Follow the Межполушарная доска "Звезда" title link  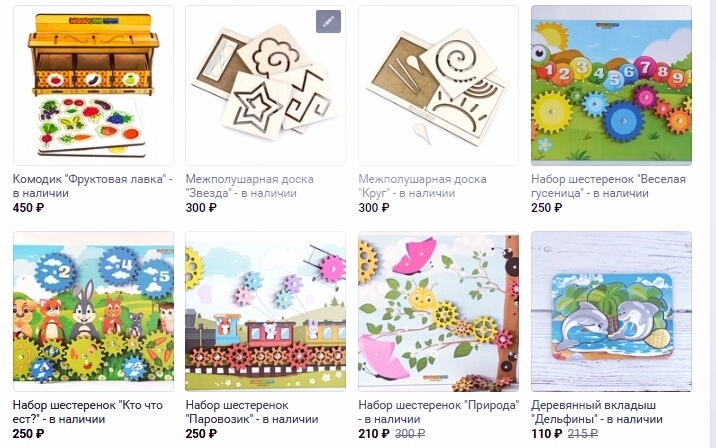point(249,186)
